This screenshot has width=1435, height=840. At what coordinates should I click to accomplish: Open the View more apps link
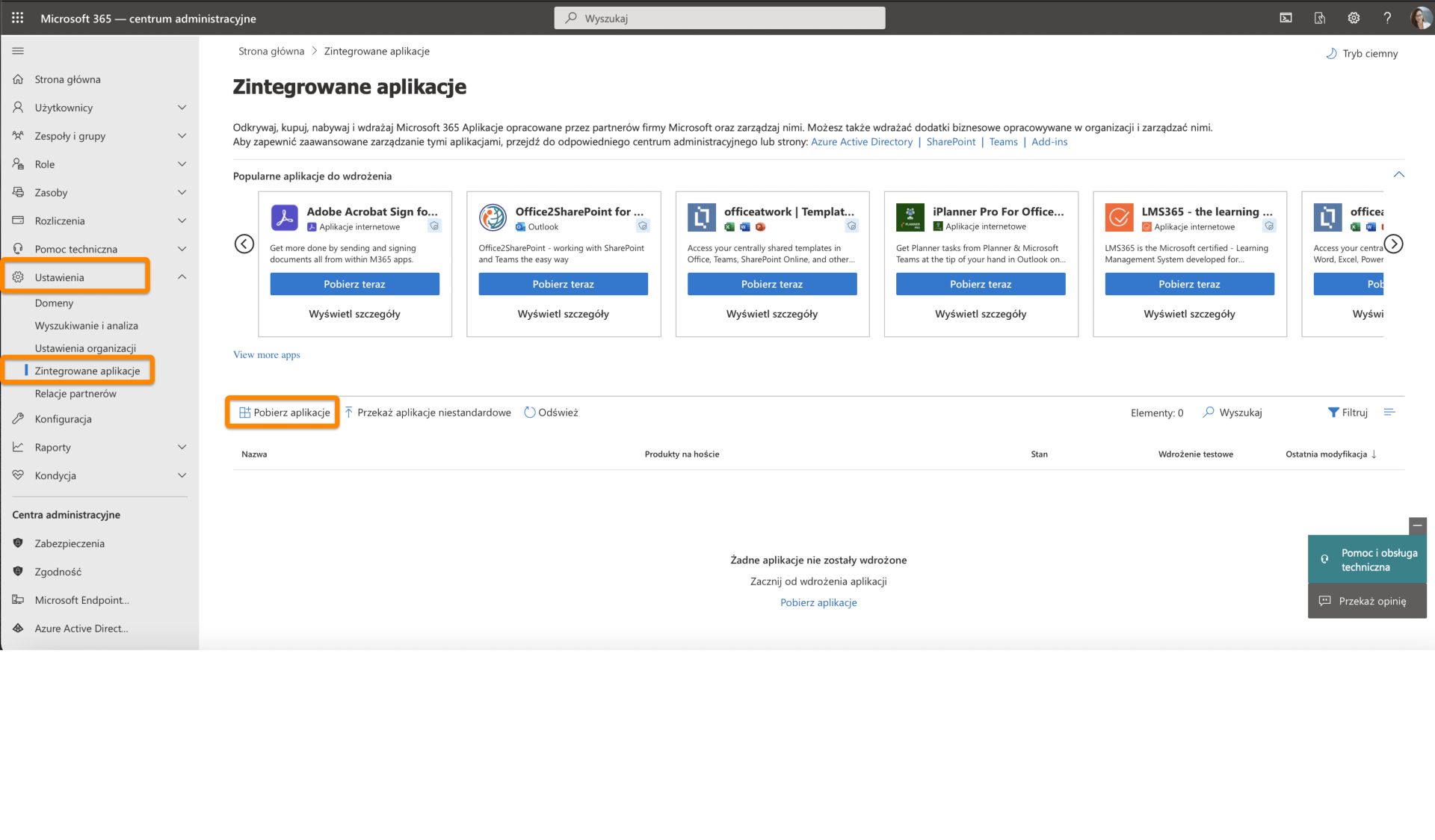click(266, 355)
